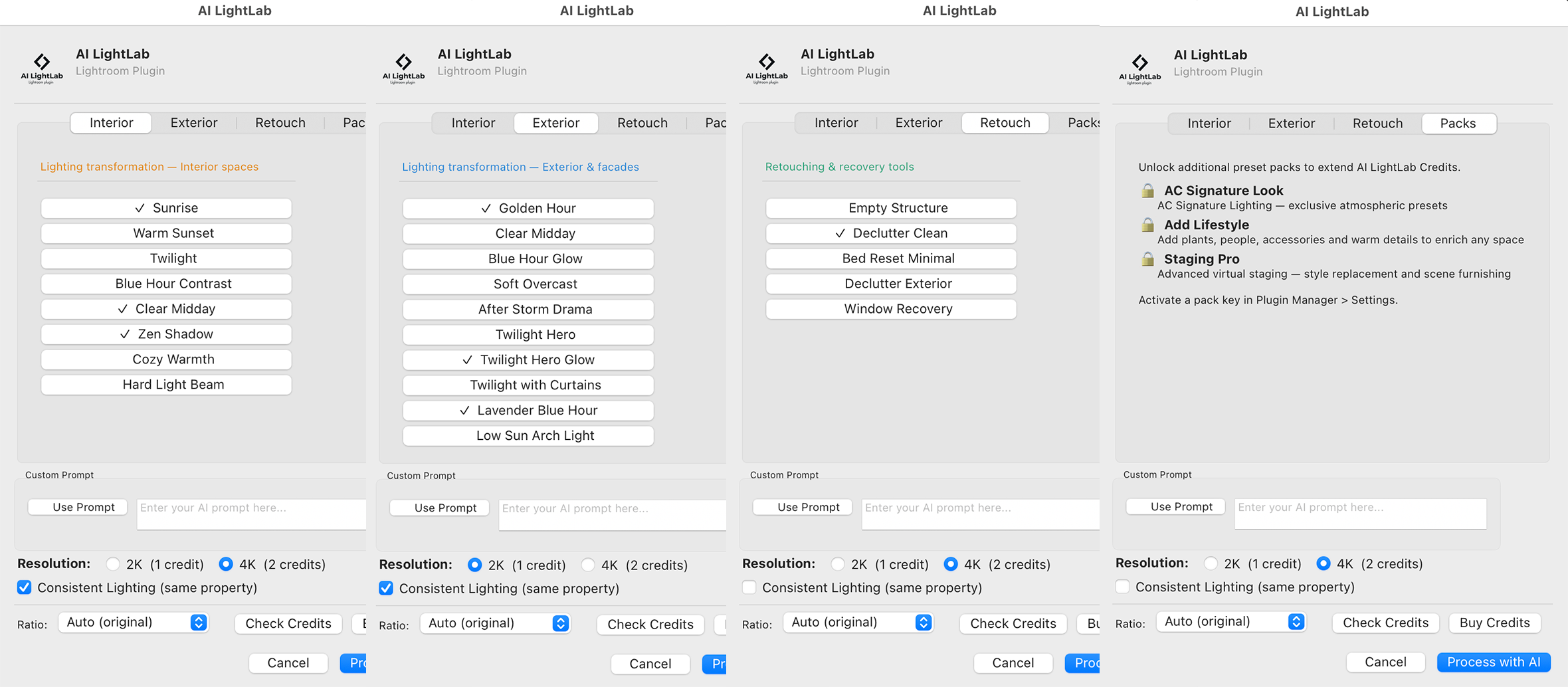The image size is (1568, 687).
Task: Click the lock icon beside Staging Pro
Action: [x=1147, y=259]
